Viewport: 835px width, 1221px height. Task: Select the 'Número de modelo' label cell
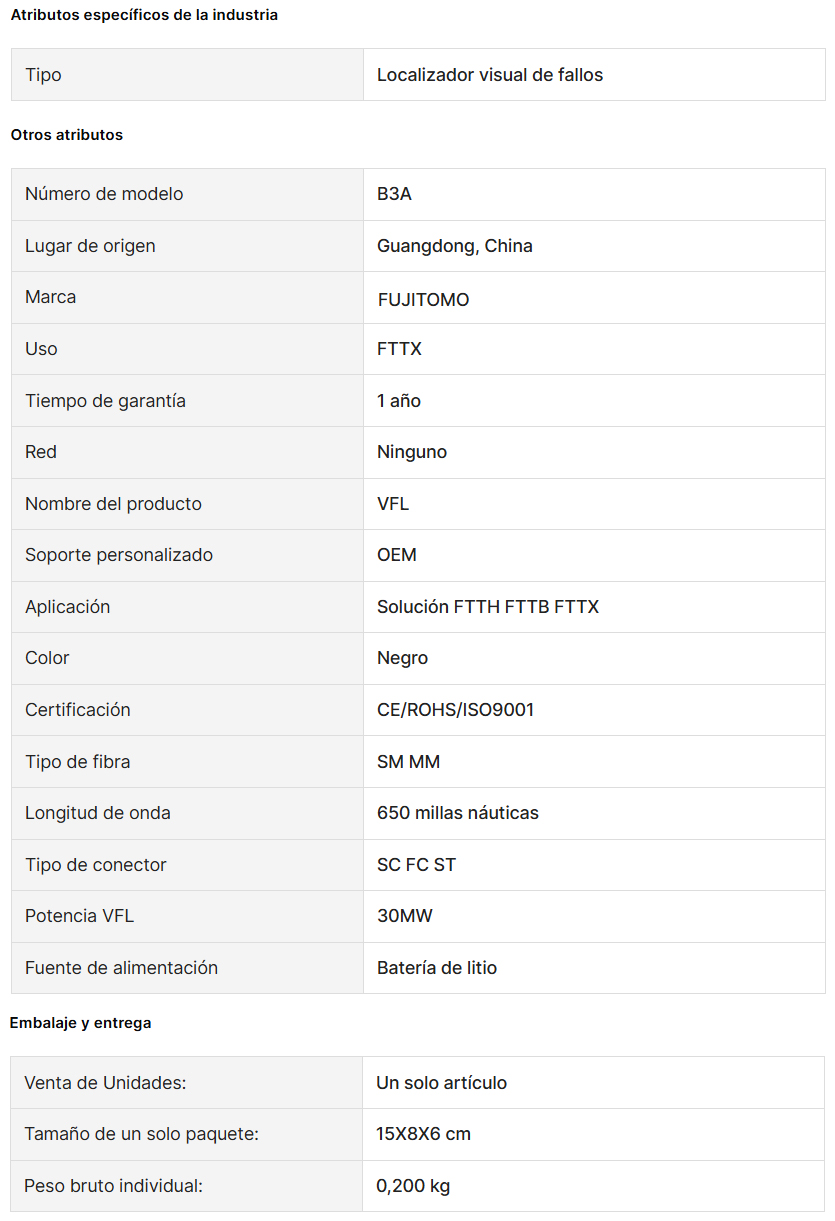[x=187, y=194]
